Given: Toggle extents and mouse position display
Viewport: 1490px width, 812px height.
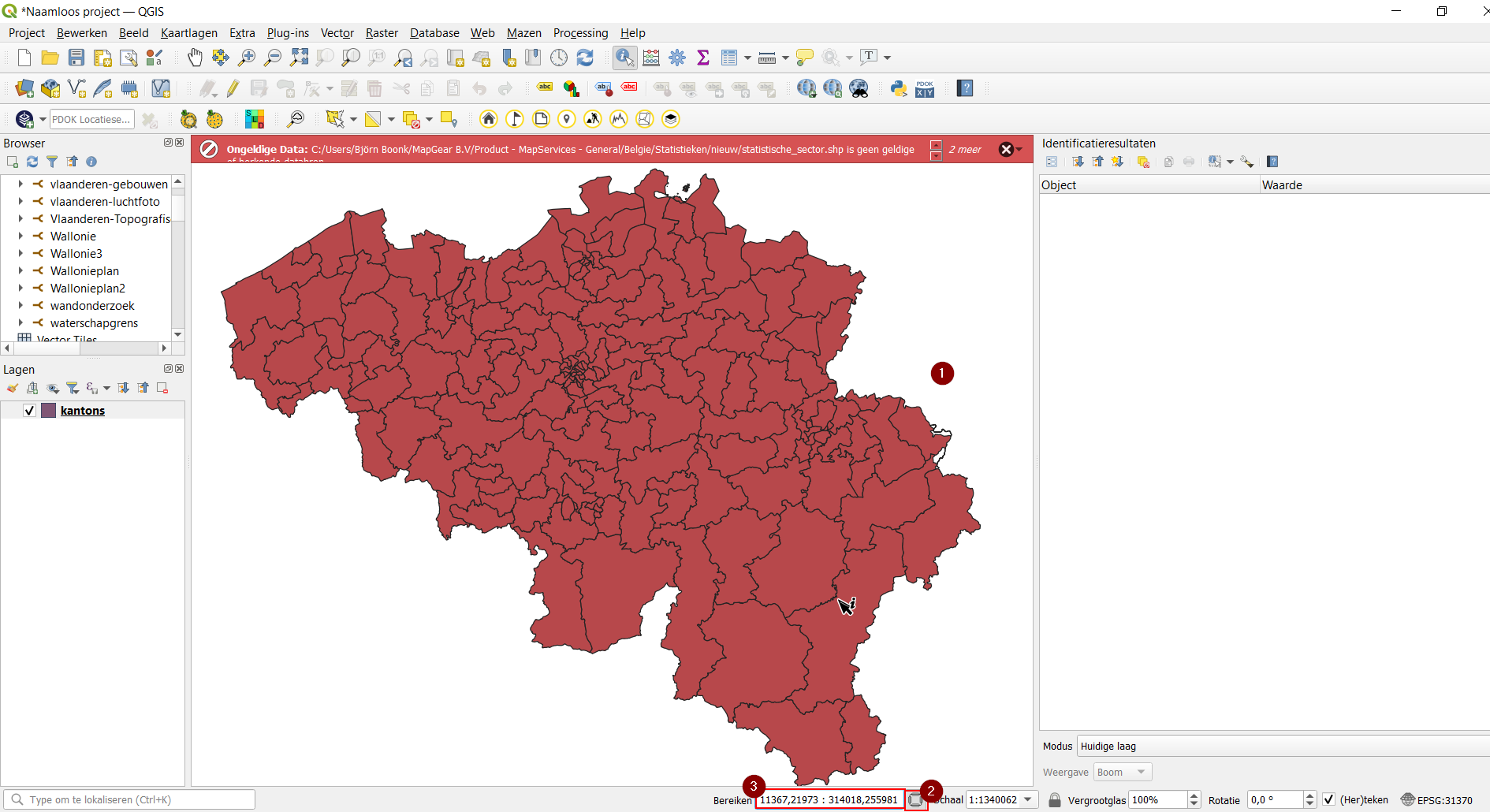Looking at the screenshot, I should coord(915,800).
